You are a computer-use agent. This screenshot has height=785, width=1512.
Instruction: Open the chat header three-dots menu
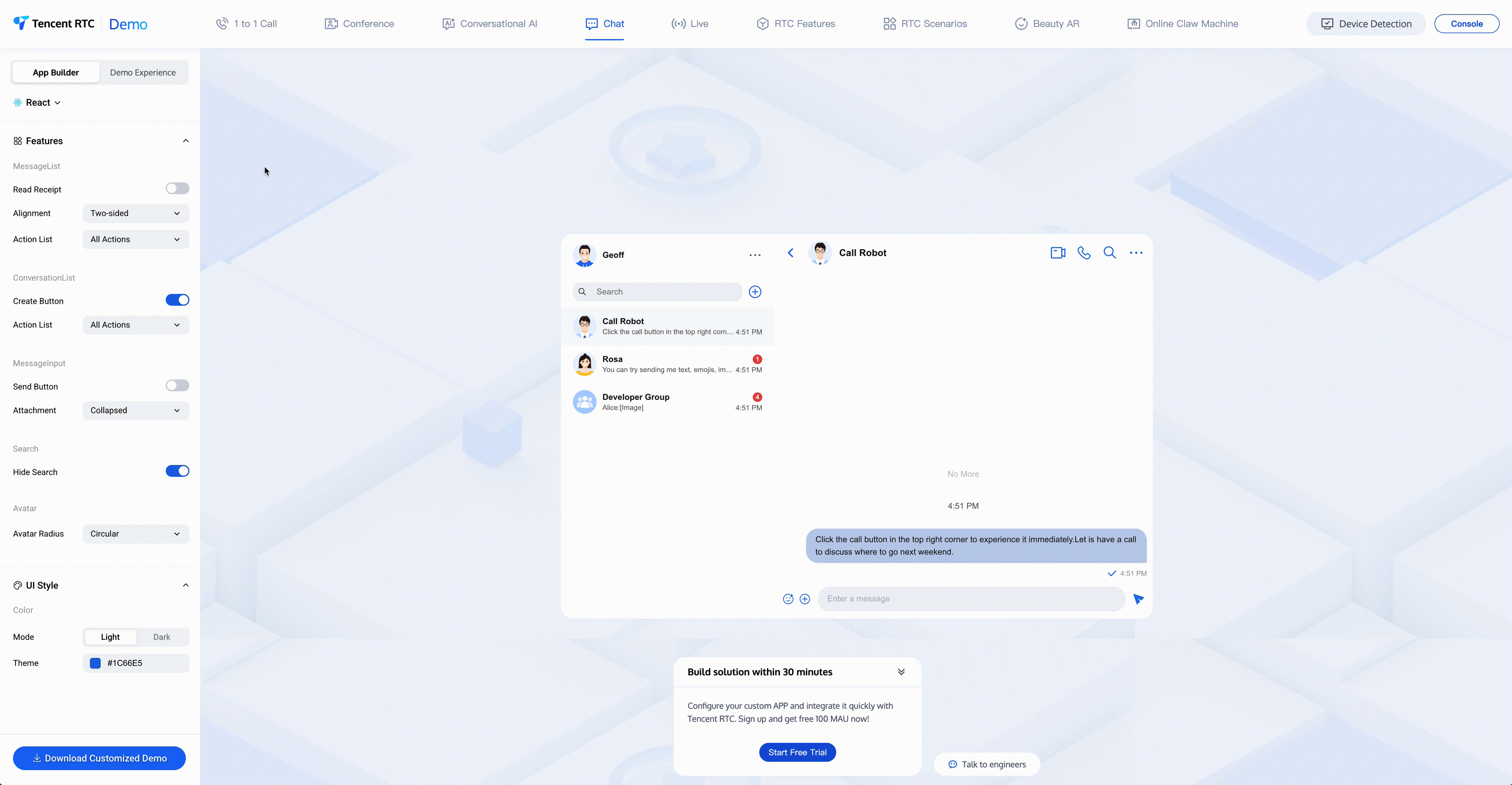point(1136,253)
